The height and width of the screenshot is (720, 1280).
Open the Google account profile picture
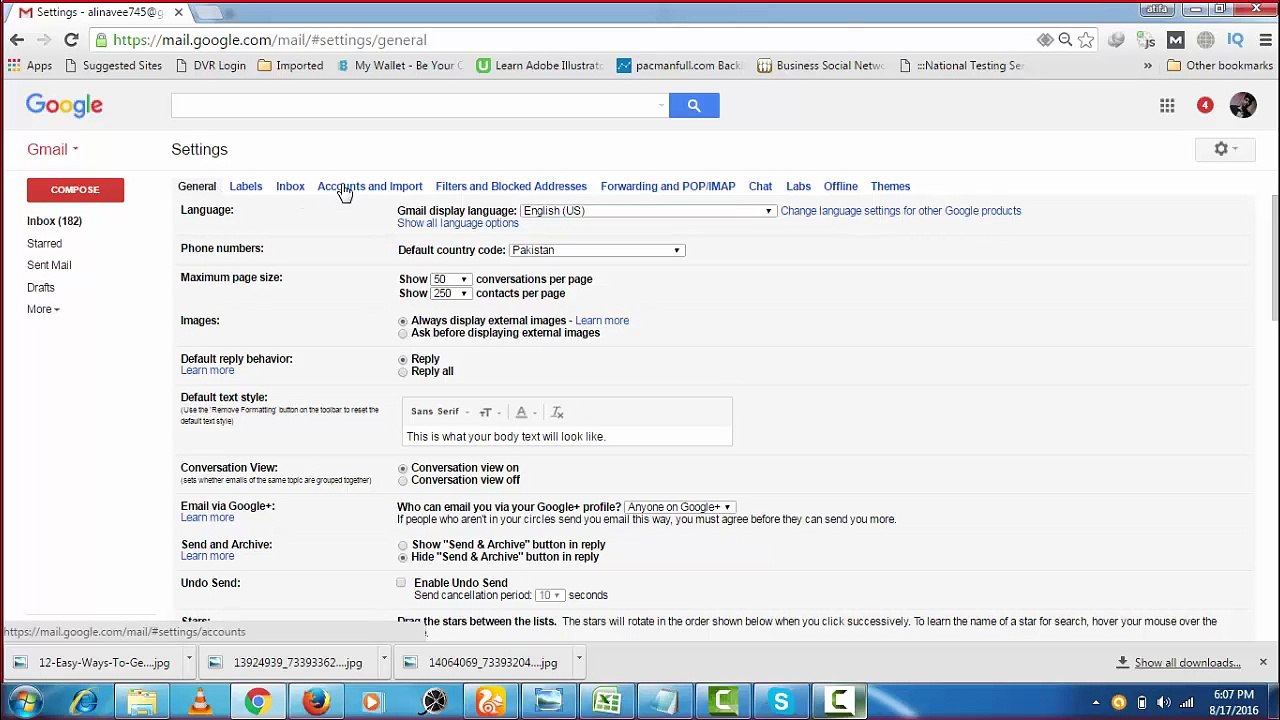point(1243,105)
